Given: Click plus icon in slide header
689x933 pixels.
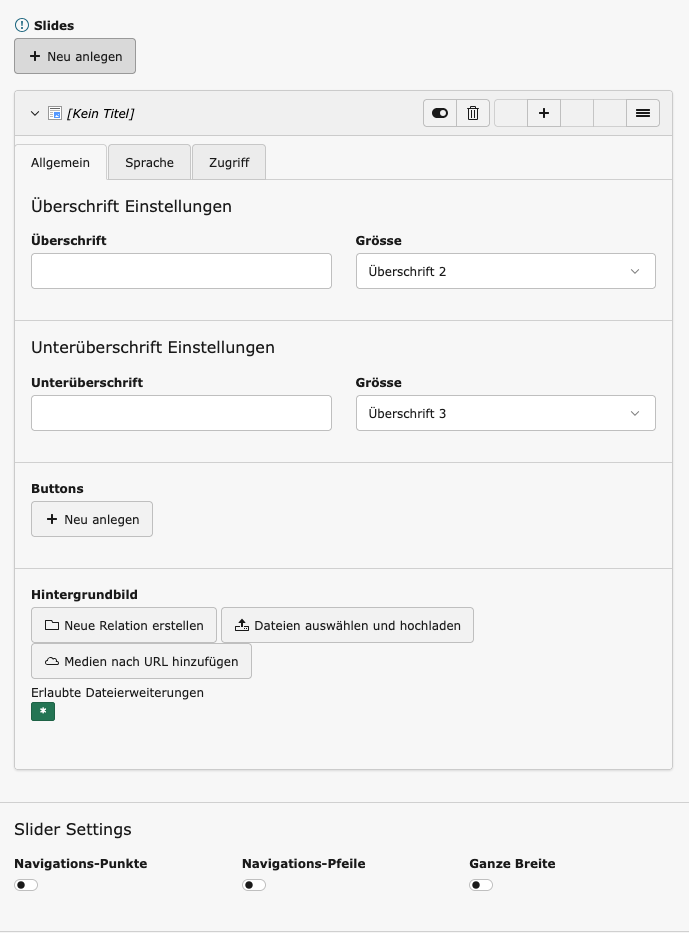Looking at the screenshot, I should (544, 114).
